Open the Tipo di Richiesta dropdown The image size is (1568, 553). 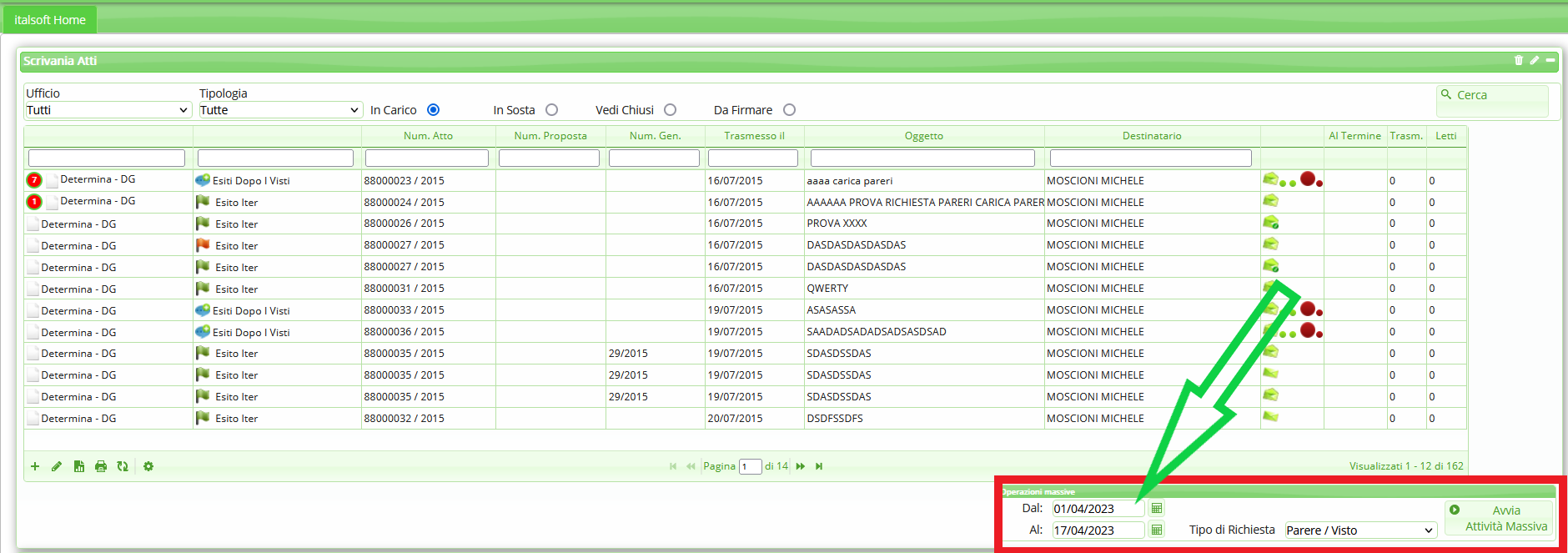click(1359, 530)
